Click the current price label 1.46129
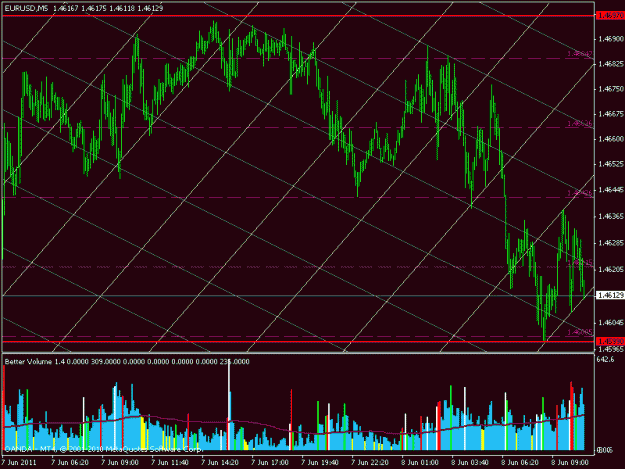This screenshot has width=625, height=469. 610,295
